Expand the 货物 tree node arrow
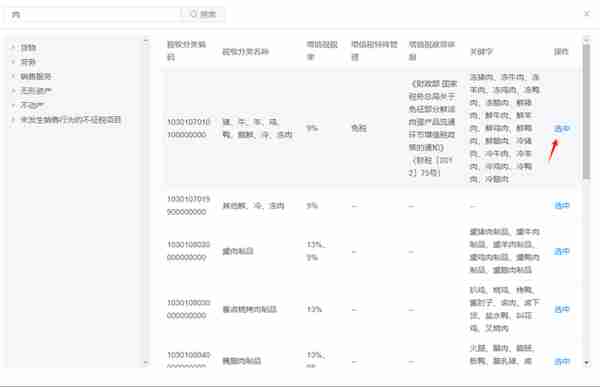Image resolution: width=600 pixels, height=387 pixels. pyautogui.click(x=13, y=47)
